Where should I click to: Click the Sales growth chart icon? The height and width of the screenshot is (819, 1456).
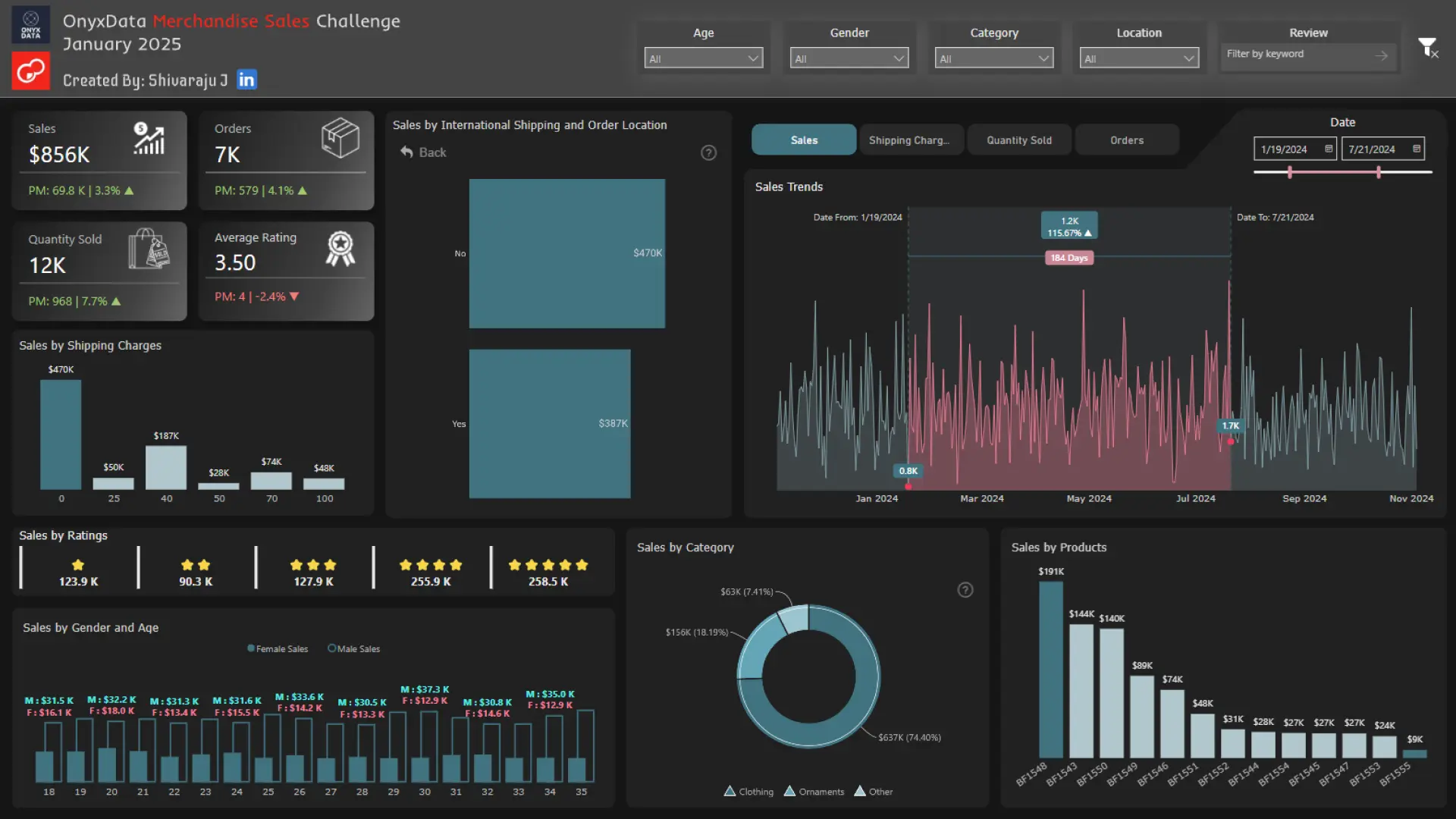pos(149,138)
